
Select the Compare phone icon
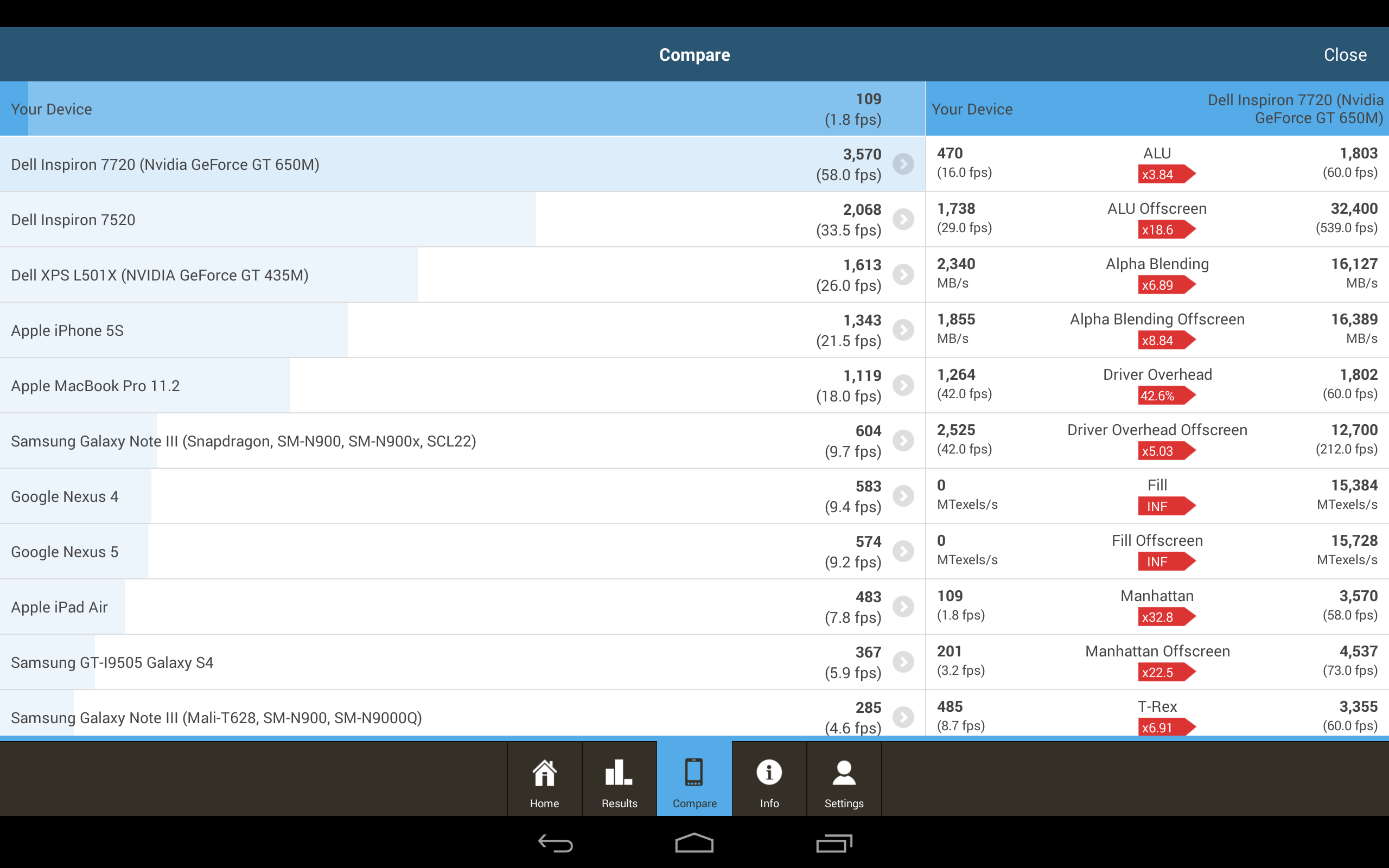point(694,778)
